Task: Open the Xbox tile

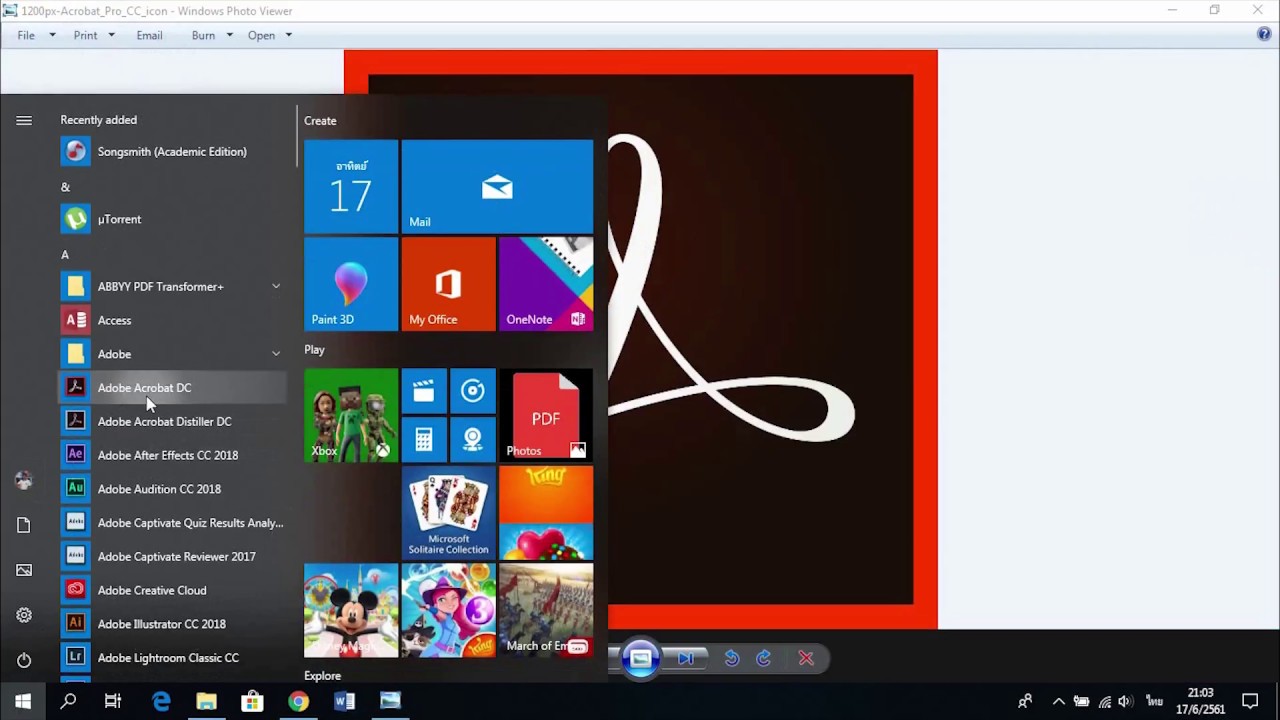Action: pyautogui.click(x=351, y=416)
